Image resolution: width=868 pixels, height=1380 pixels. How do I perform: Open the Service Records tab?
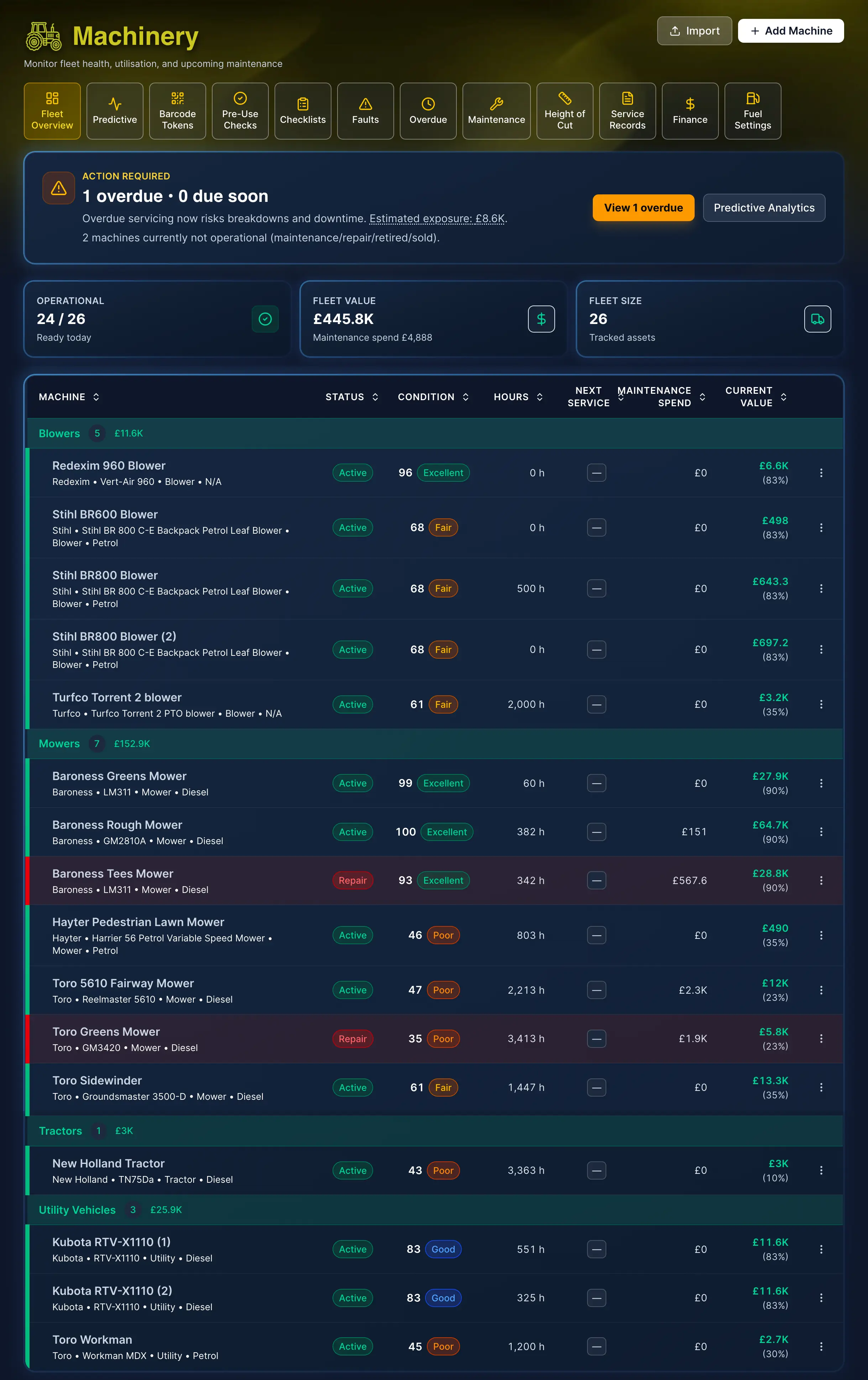(x=627, y=111)
